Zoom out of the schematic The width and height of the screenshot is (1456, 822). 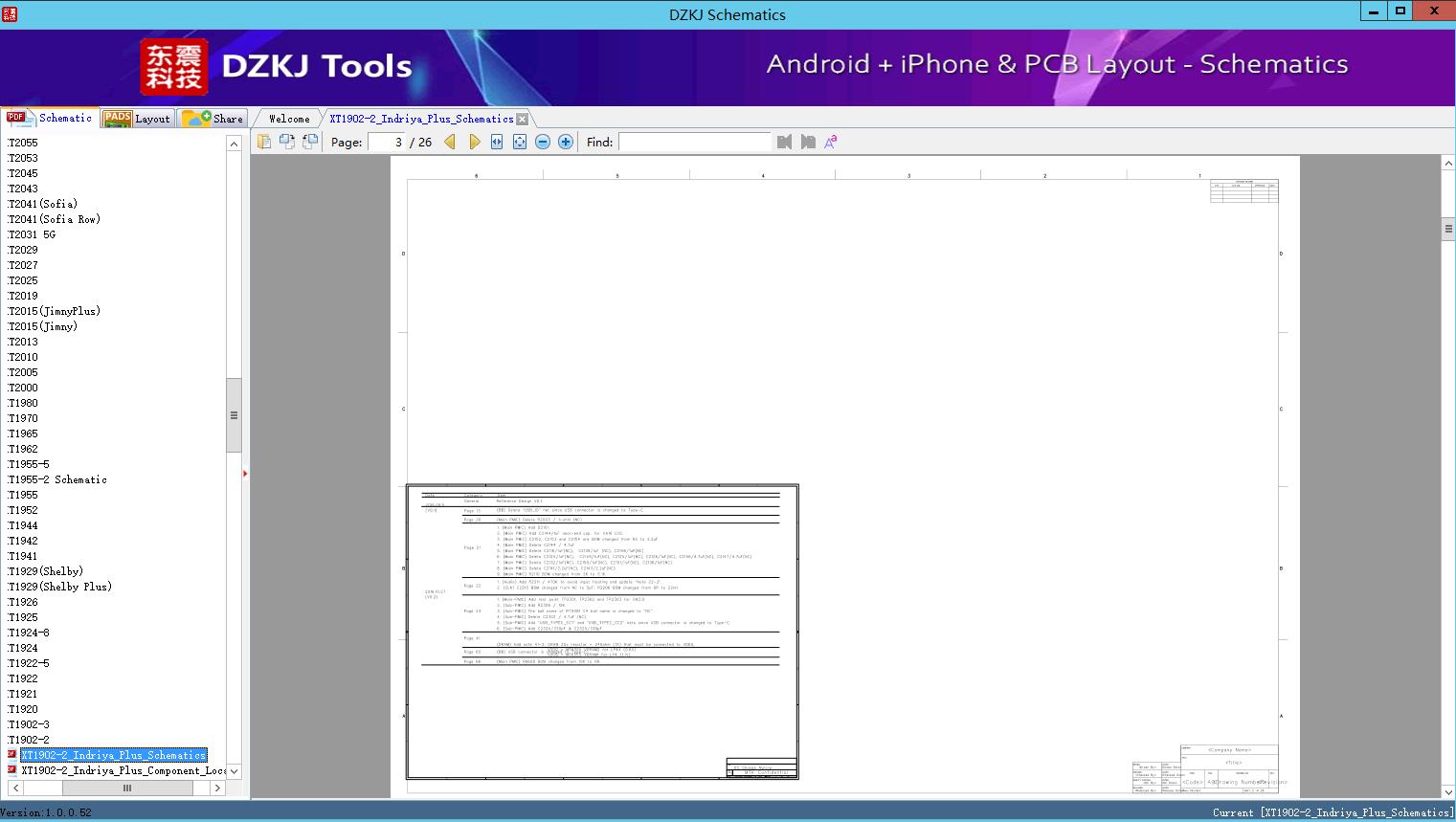tap(543, 142)
